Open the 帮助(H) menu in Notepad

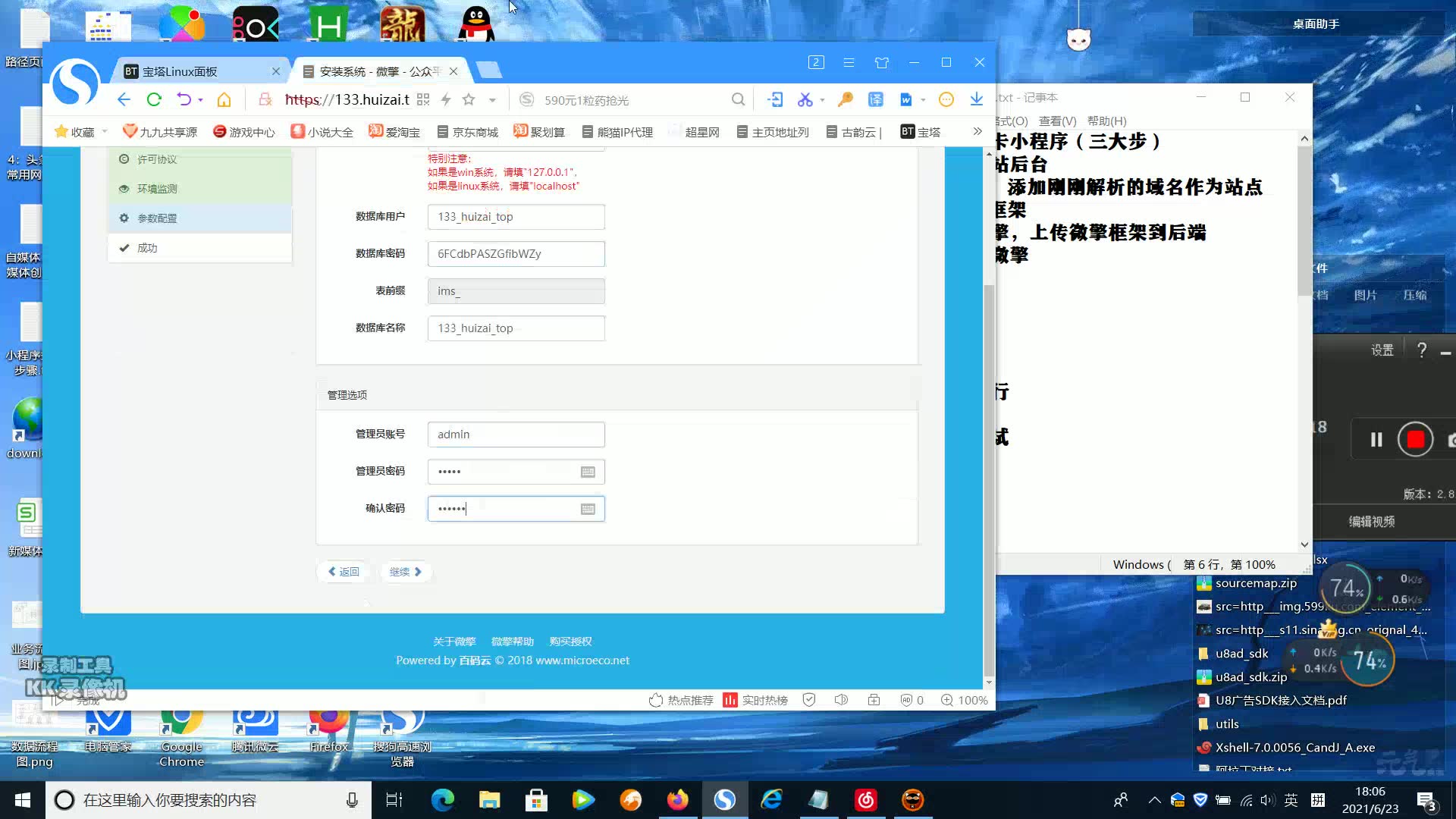point(1107,121)
